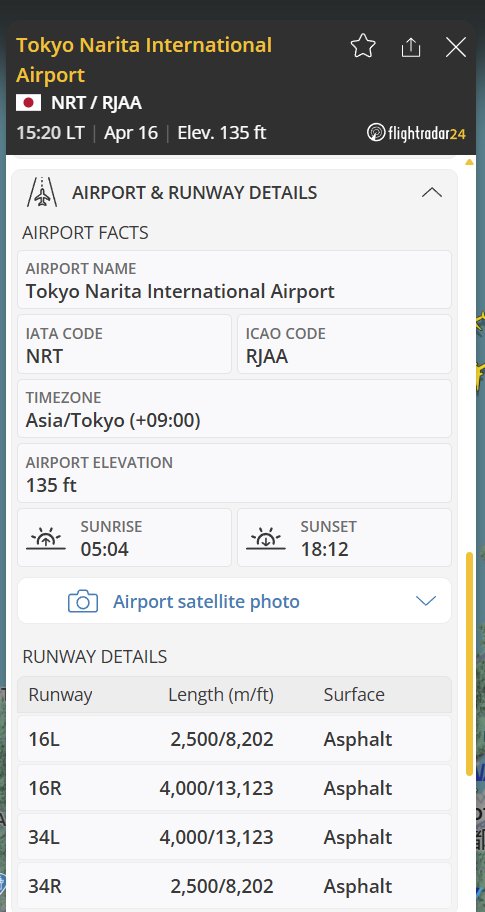Close the airport panel with X
Viewport: 485px width, 912px height.
[455, 47]
